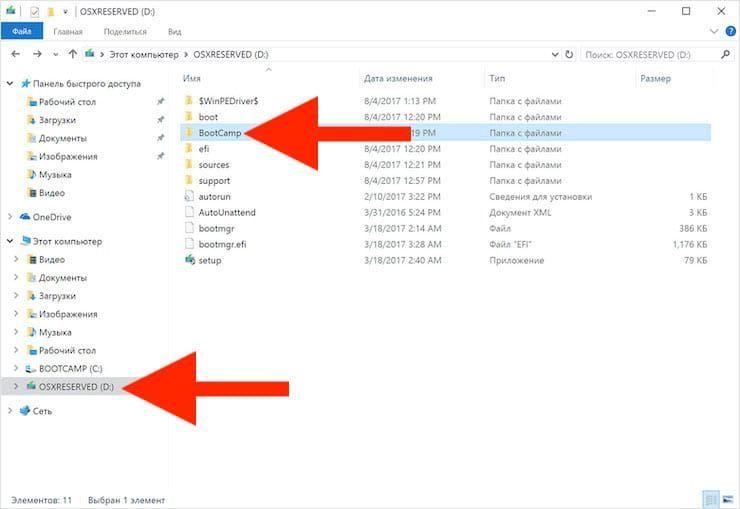This screenshot has width=740, height=509.
Task: Open the Help question mark icon
Action: tap(730, 32)
